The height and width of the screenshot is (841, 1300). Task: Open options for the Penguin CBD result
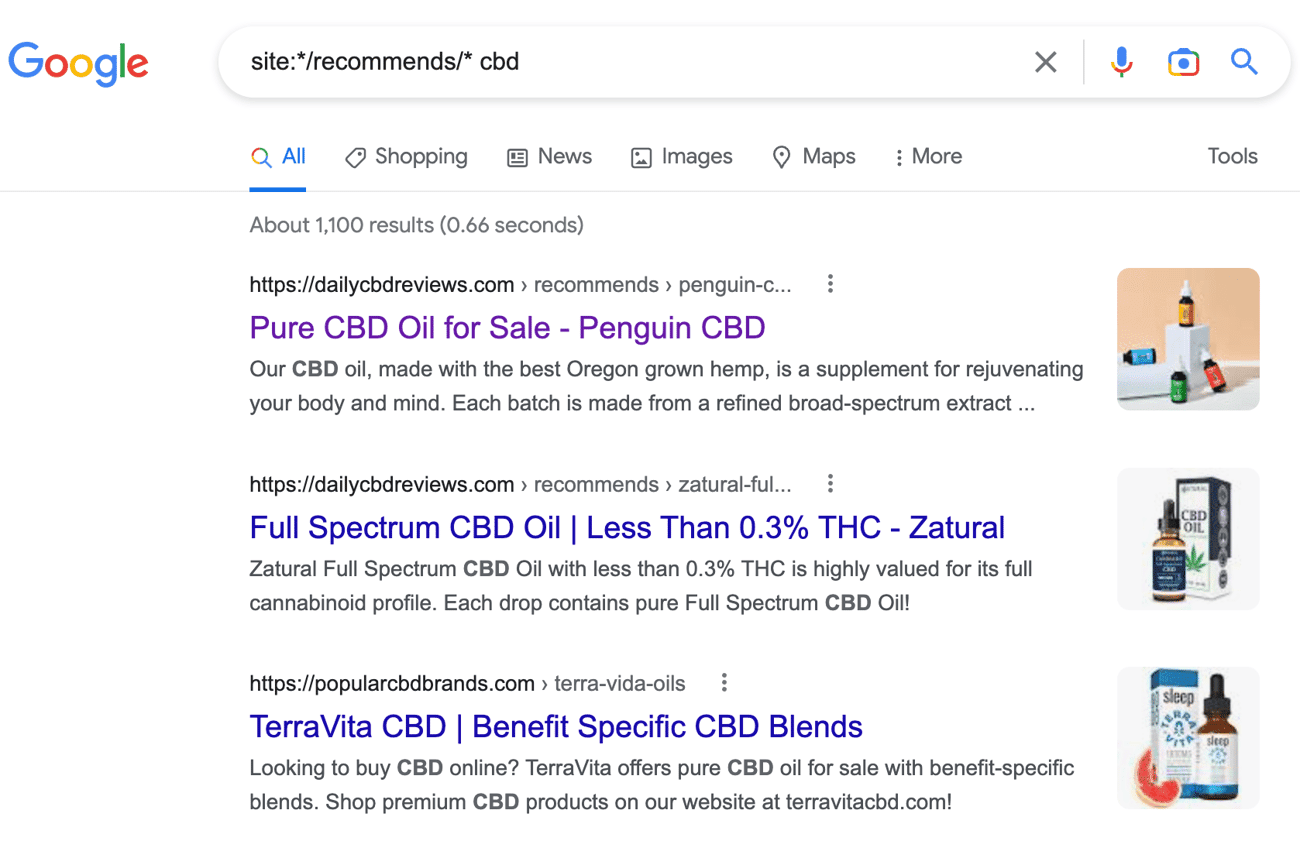click(x=830, y=284)
